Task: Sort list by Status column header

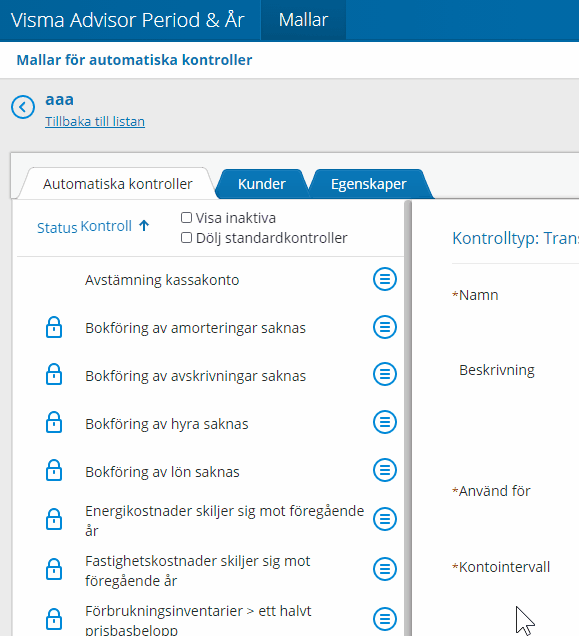Action: click(57, 228)
